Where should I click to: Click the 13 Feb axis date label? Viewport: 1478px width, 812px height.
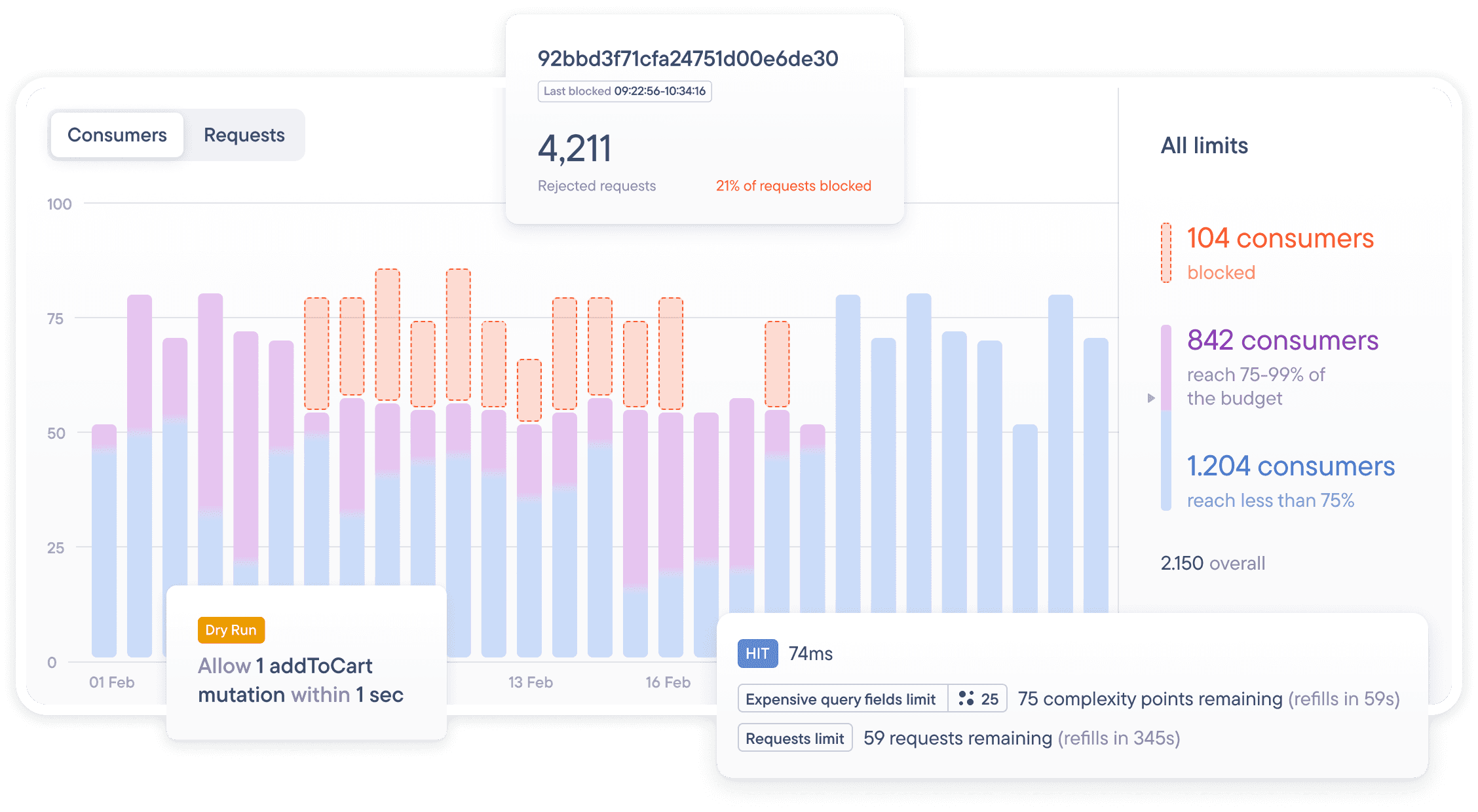tap(530, 682)
